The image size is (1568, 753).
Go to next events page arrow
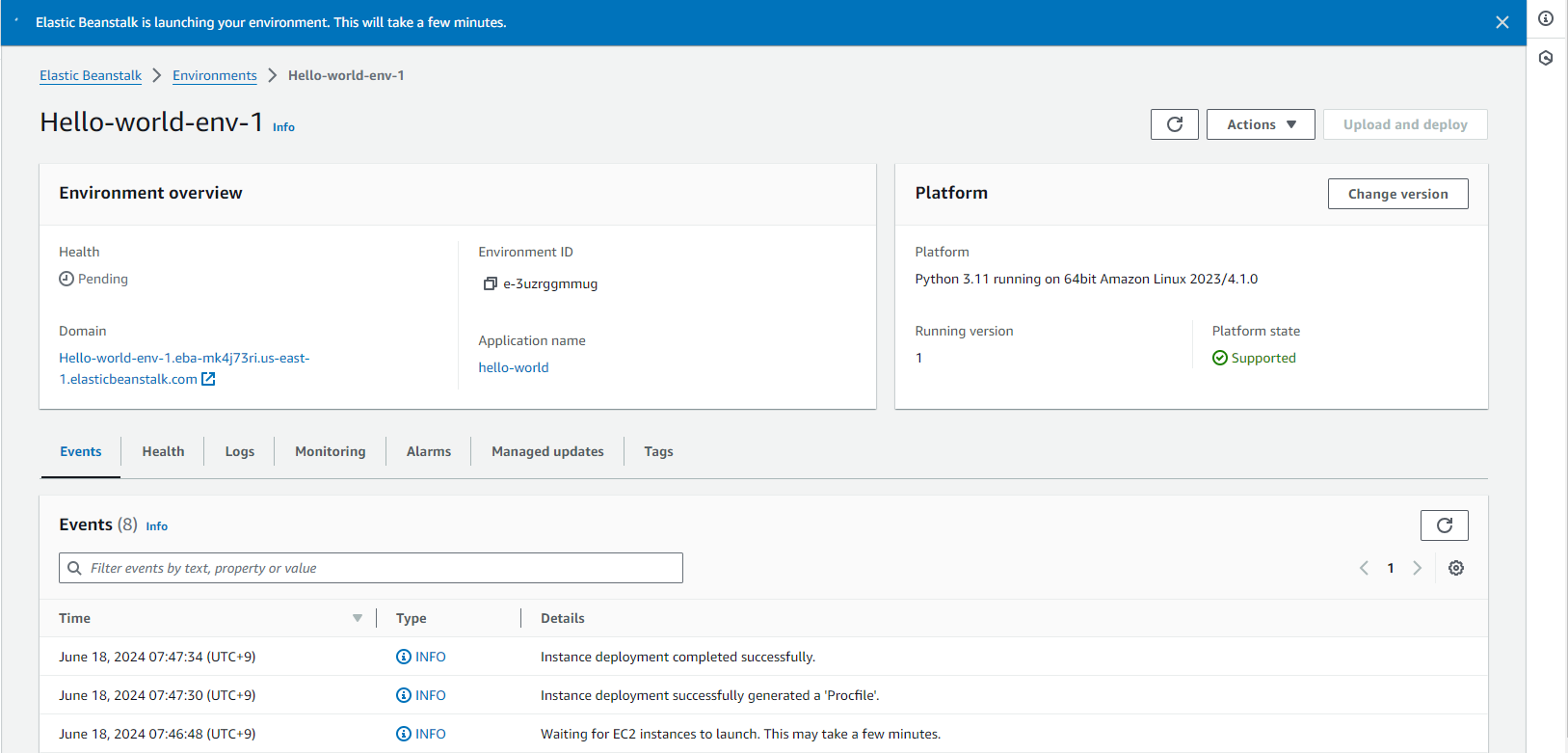coord(1417,568)
